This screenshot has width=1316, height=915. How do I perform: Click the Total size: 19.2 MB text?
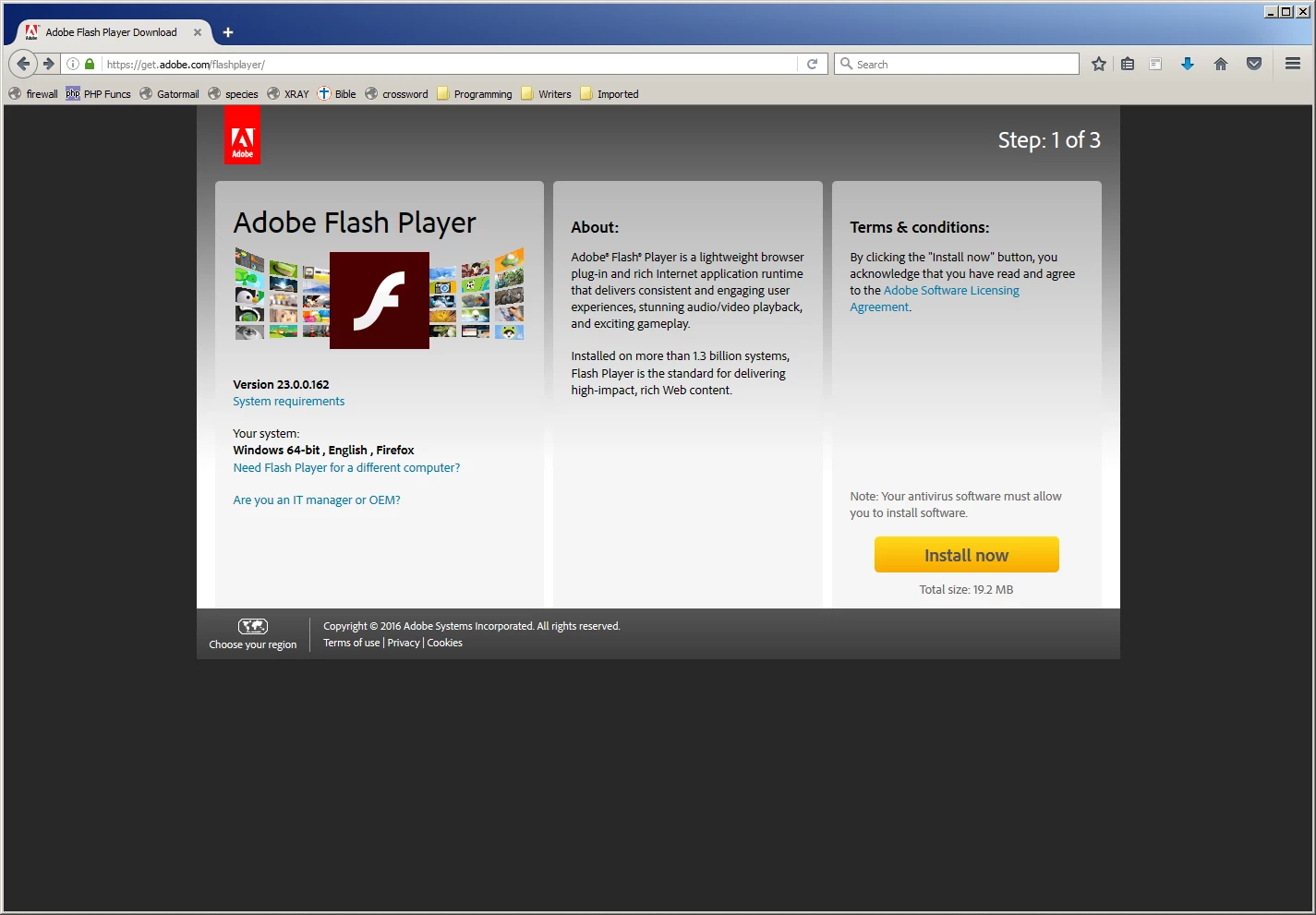tap(966, 590)
